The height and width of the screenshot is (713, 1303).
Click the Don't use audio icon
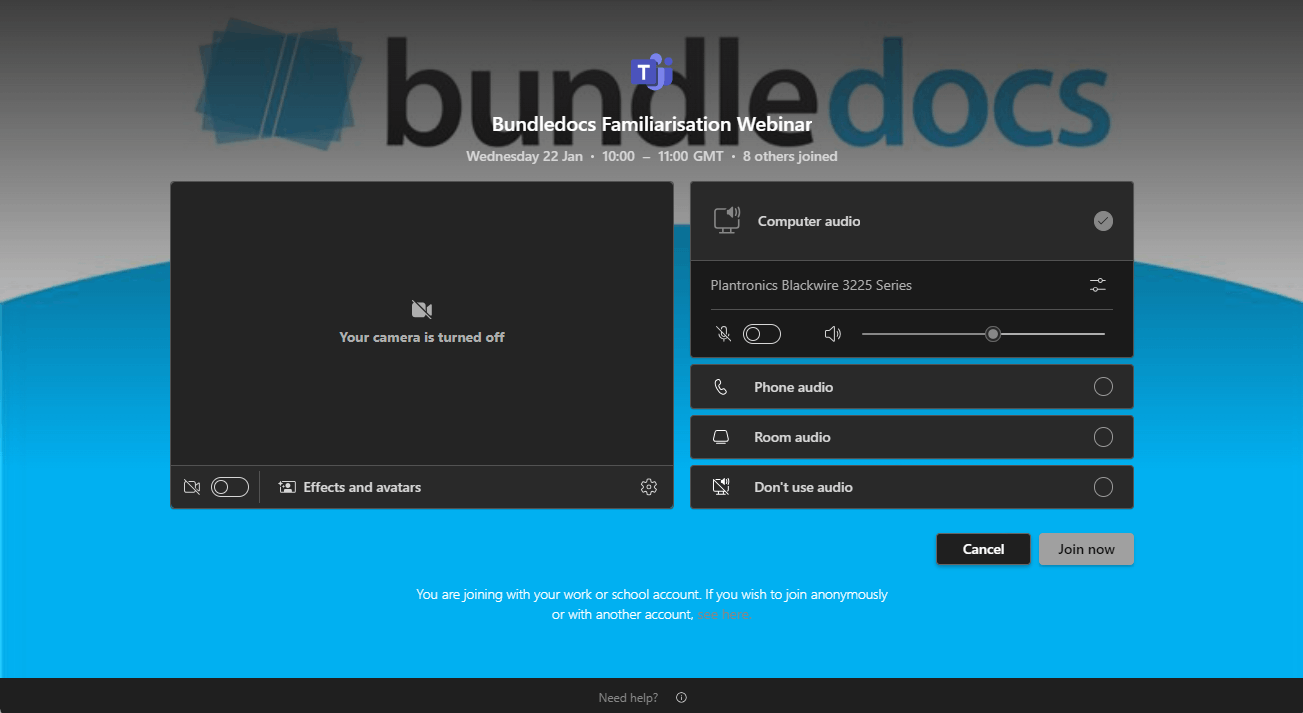(721, 487)
